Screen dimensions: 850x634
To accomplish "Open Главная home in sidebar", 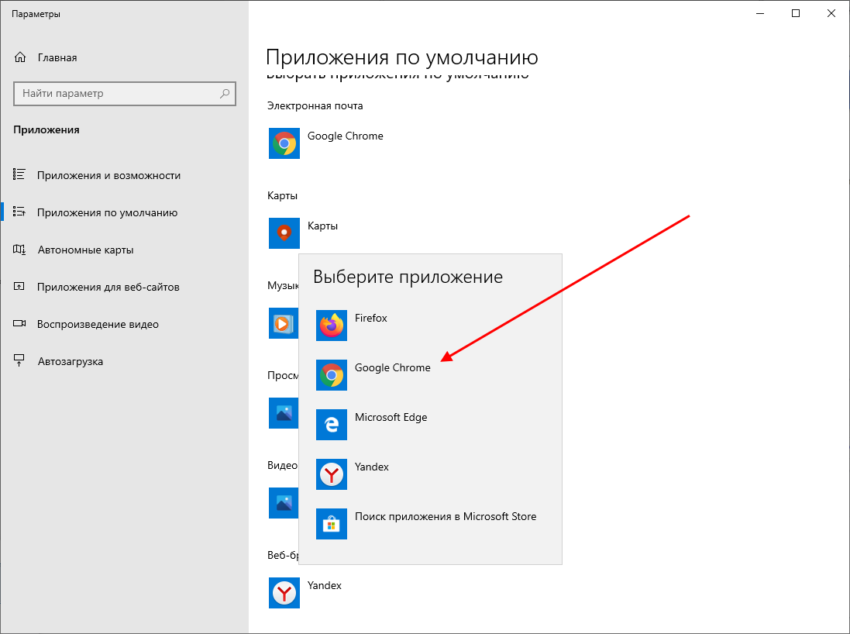I will click(x=57, y=58).
